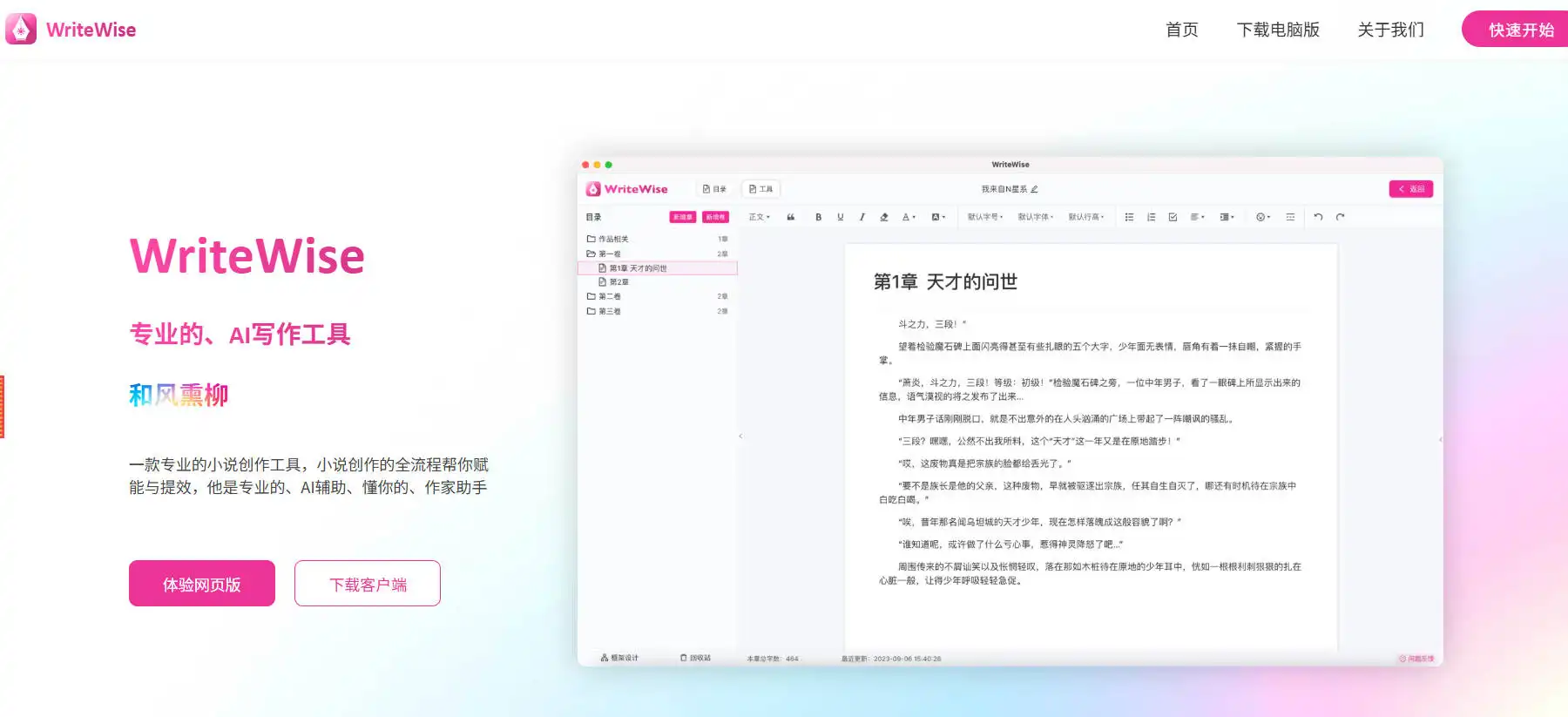This screenshot has width=1568, height=717.
Task: Insert a numbered list
Action: point(1151,217)
